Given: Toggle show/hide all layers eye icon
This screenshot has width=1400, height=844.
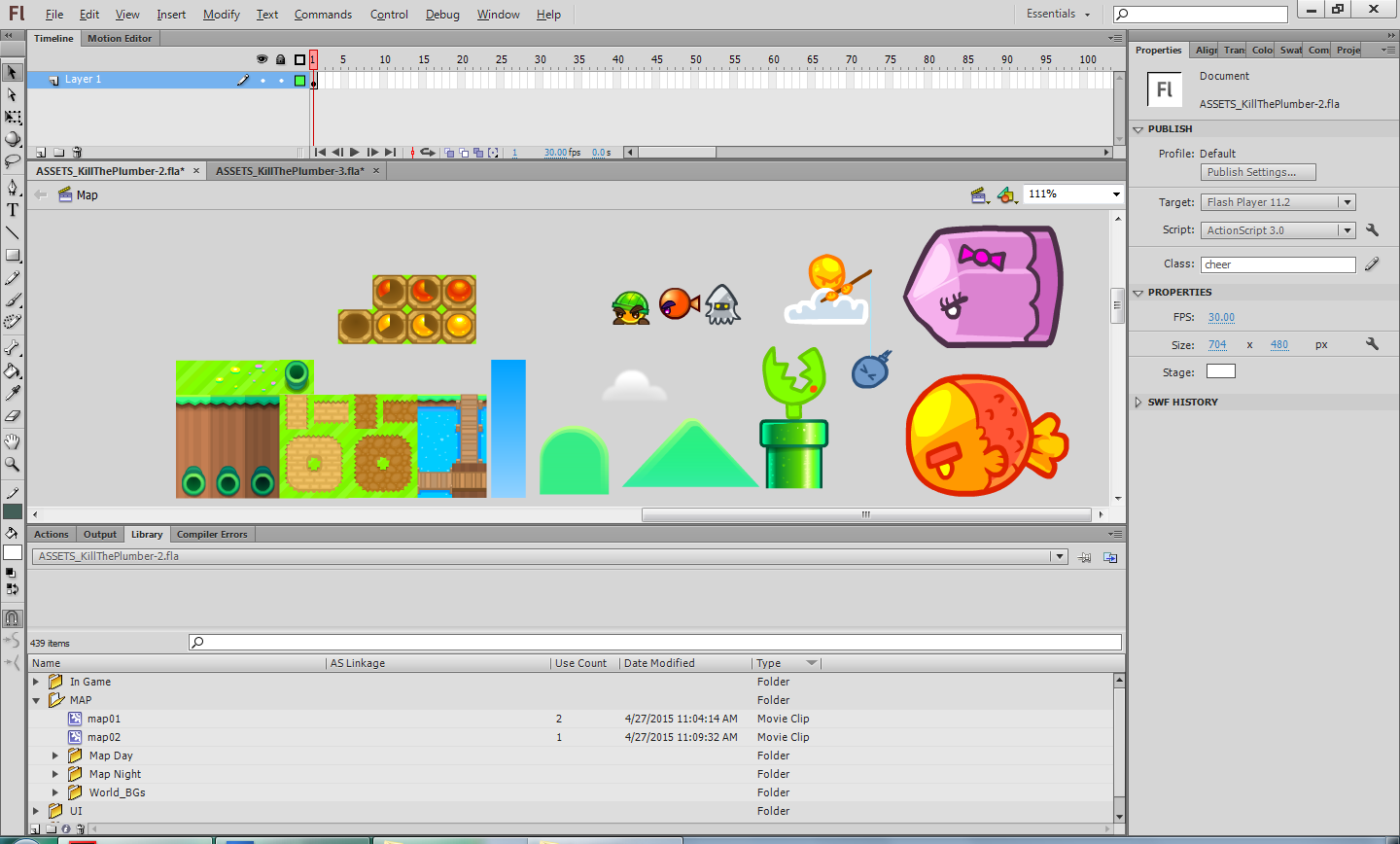Looking at the screenshot, I should [262, 59].
